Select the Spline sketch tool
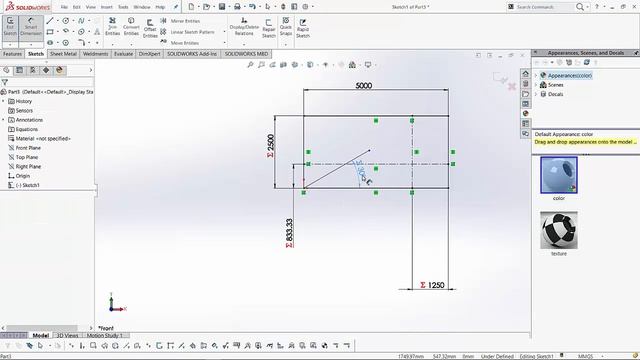The image size is (640, 360). 81,20
